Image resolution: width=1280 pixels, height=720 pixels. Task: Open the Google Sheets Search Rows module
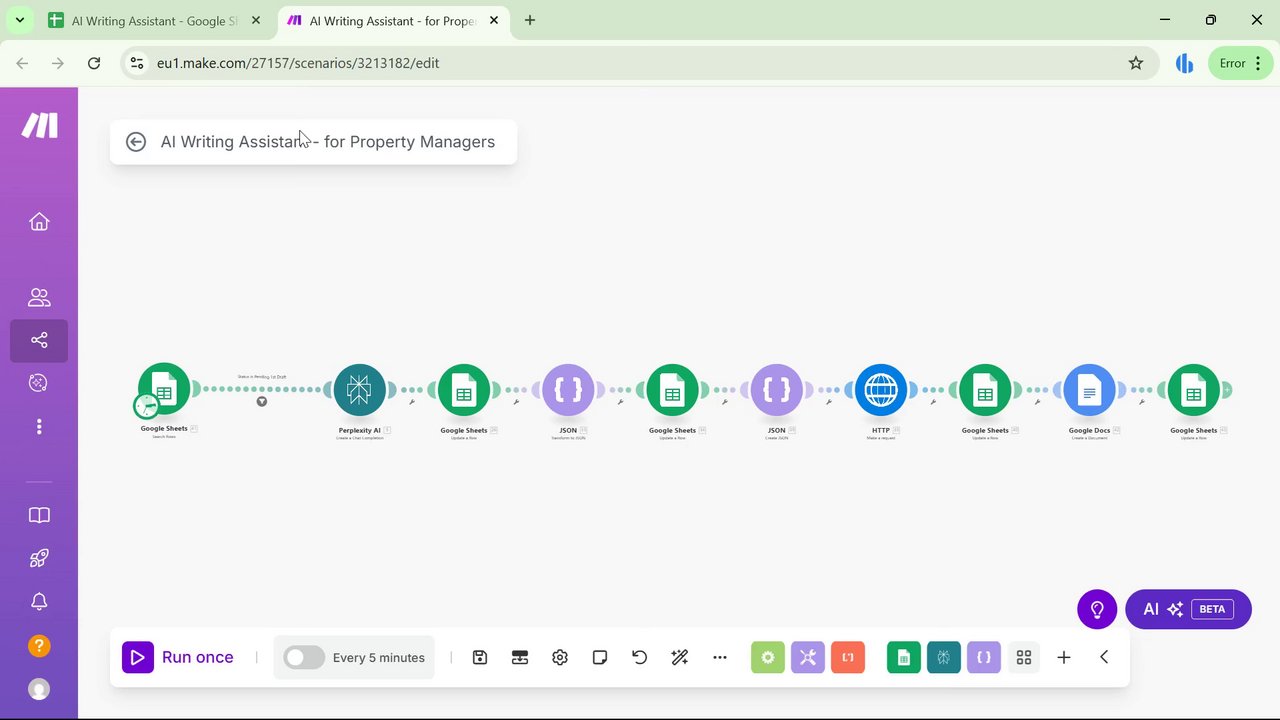tap(164, 389)
